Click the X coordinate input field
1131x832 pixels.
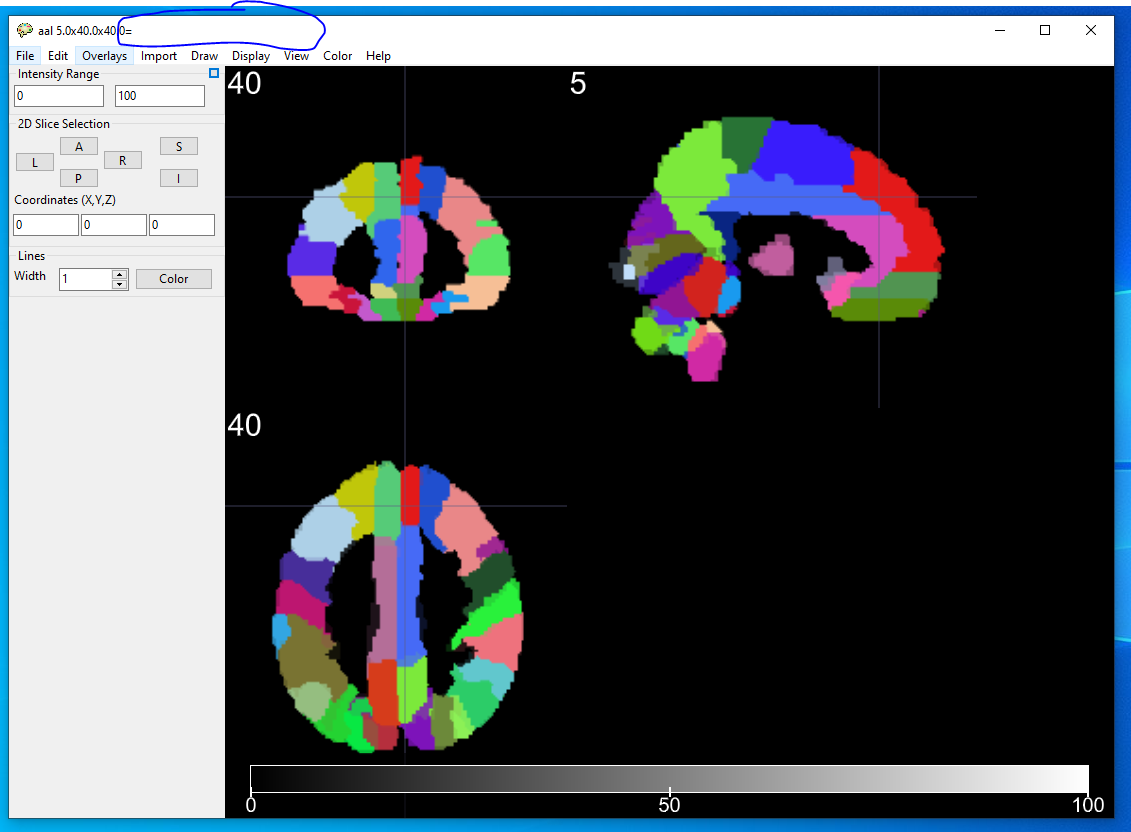tap(46, 225)
